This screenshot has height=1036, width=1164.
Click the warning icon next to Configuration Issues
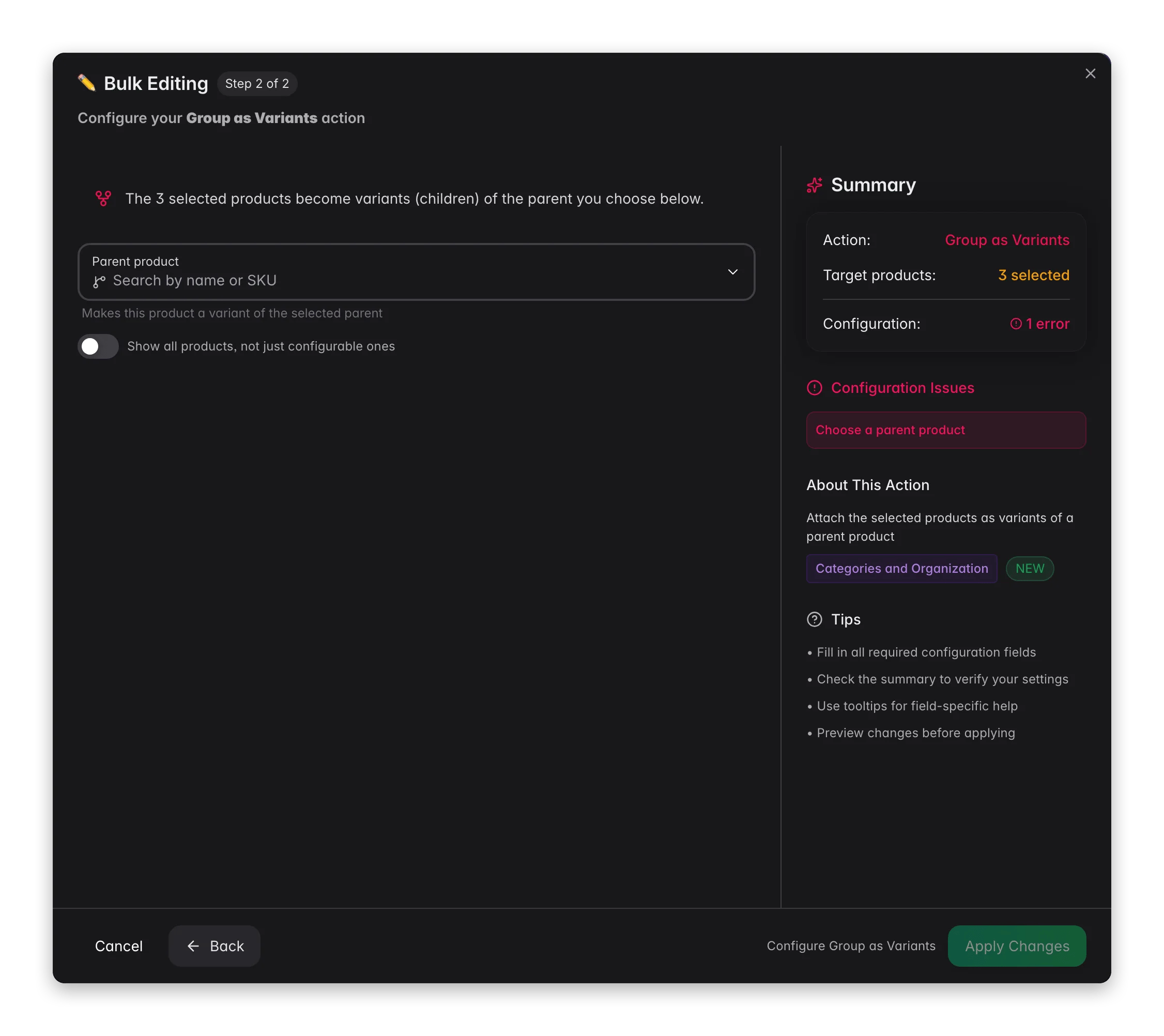(x=815, y=388)
